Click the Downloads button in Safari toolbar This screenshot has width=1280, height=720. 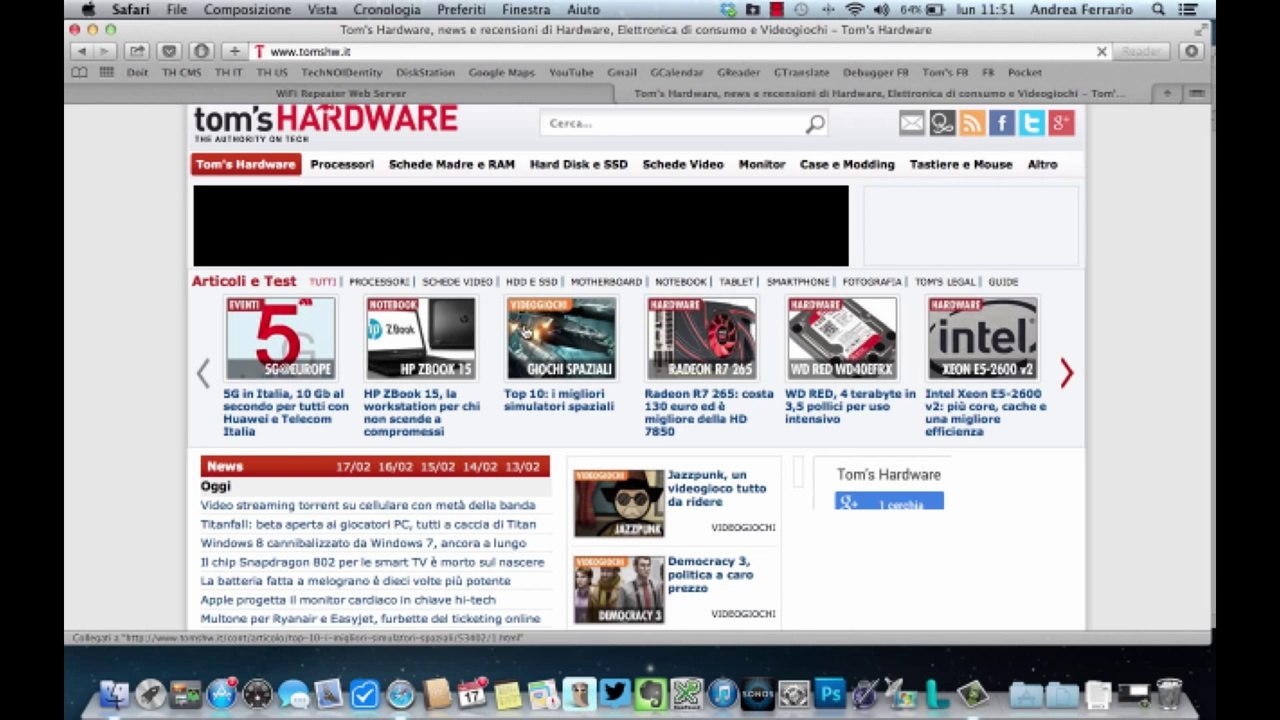[1191, 51]
